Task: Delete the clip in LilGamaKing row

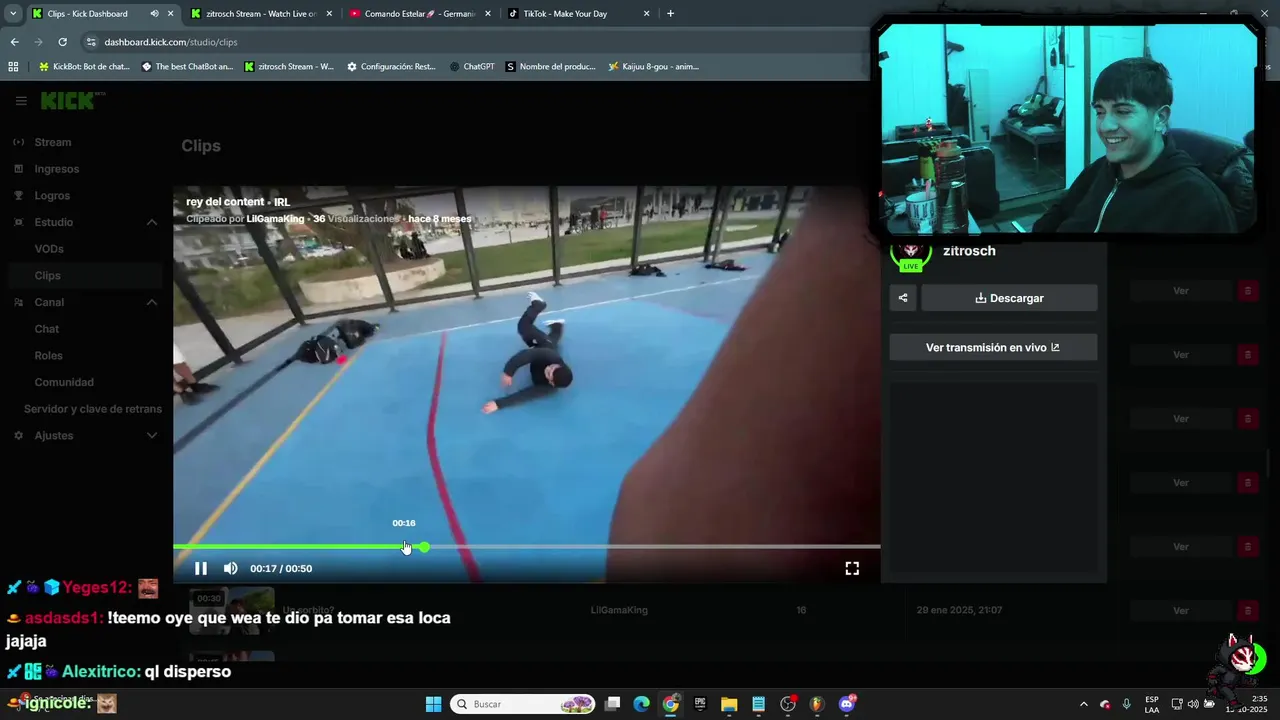Action: coord(1247,610)
